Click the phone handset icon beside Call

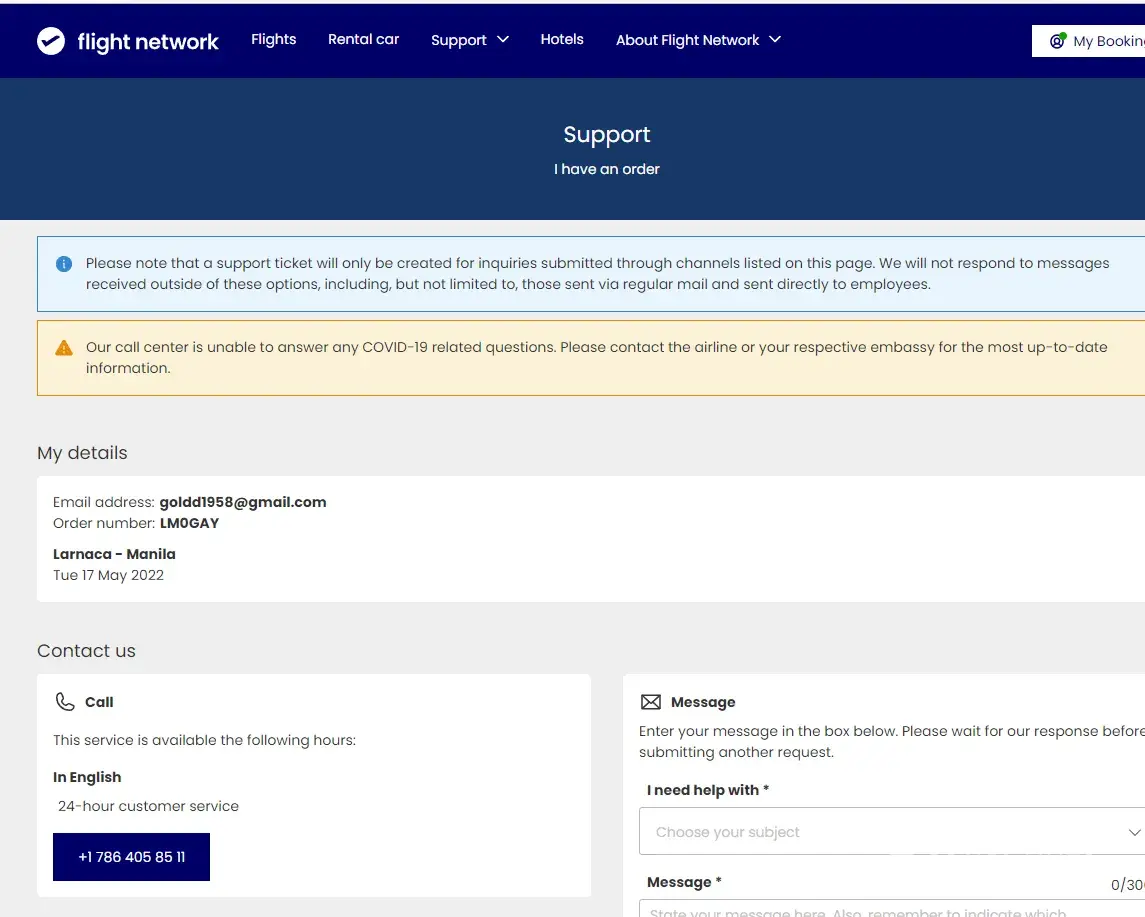click(x=65, y=702)
